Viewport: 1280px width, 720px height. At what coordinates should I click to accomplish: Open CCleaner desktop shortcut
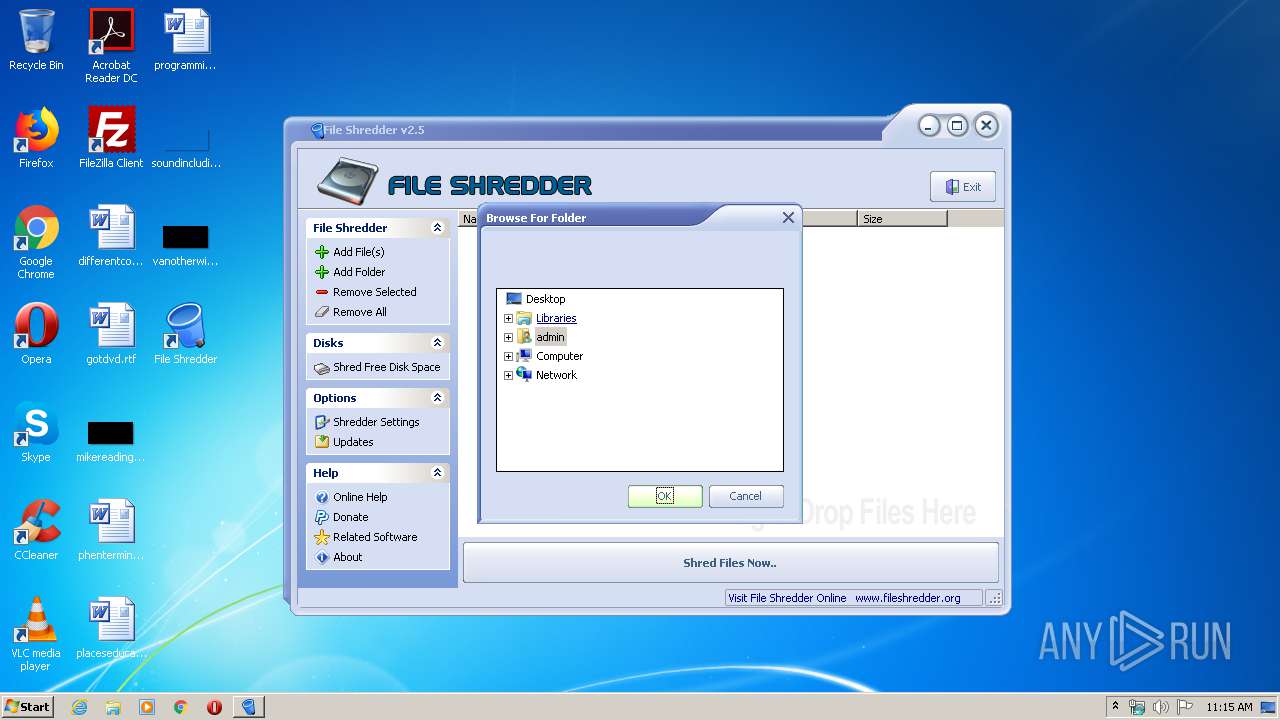[x=36, y=530]
